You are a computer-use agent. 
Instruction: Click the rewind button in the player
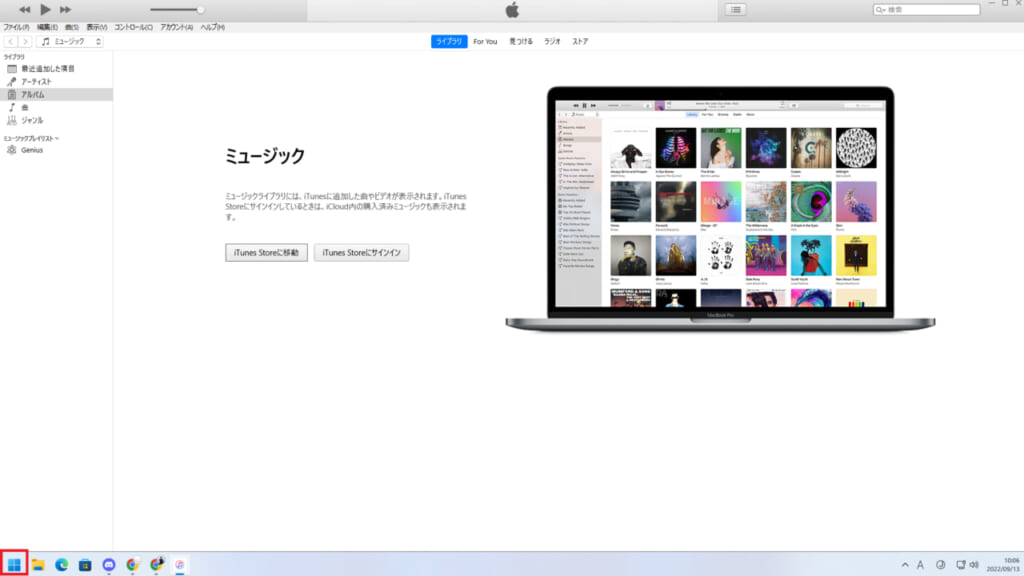click(24, 10)
